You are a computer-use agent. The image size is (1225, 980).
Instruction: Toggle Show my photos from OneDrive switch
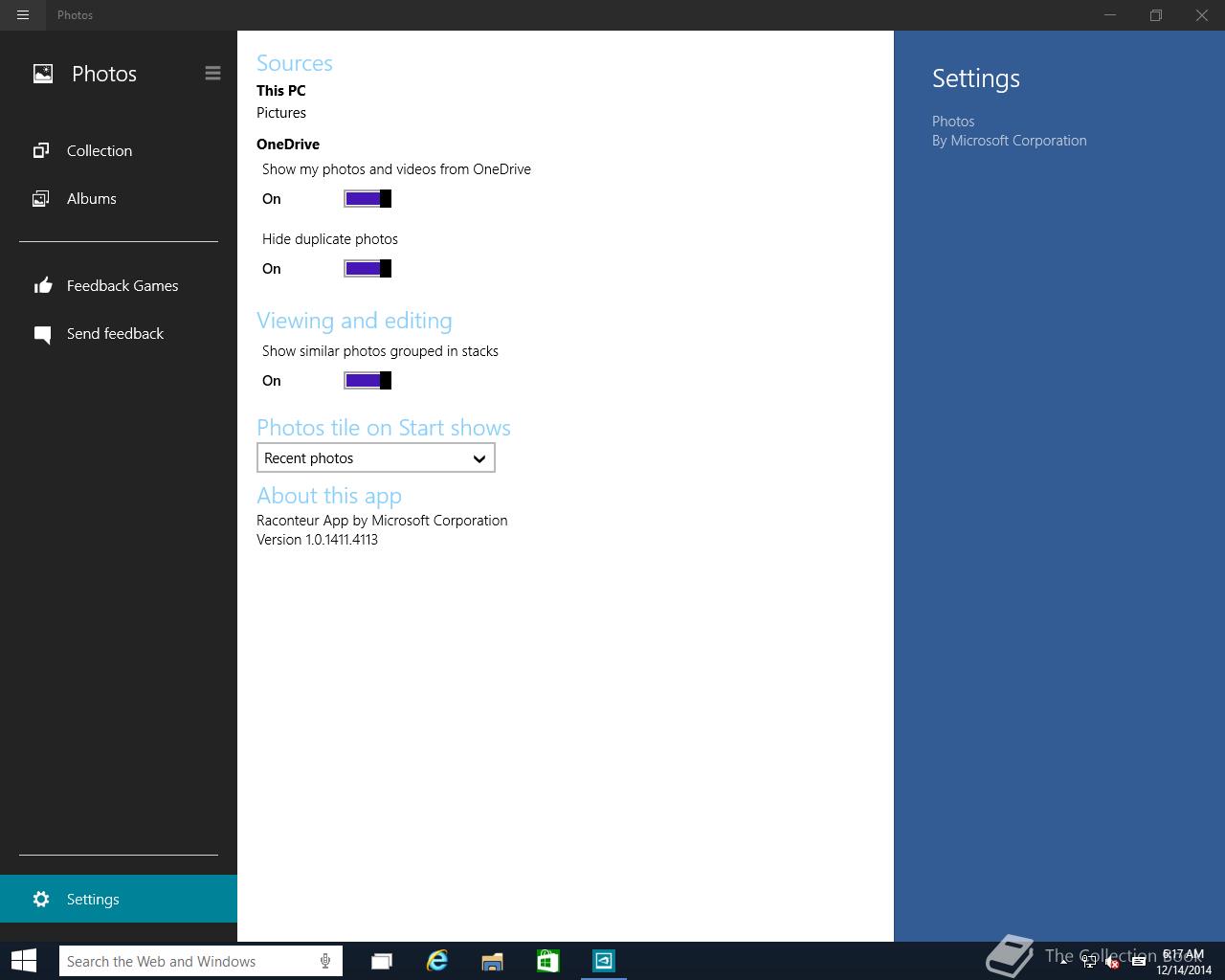(367, 198)
